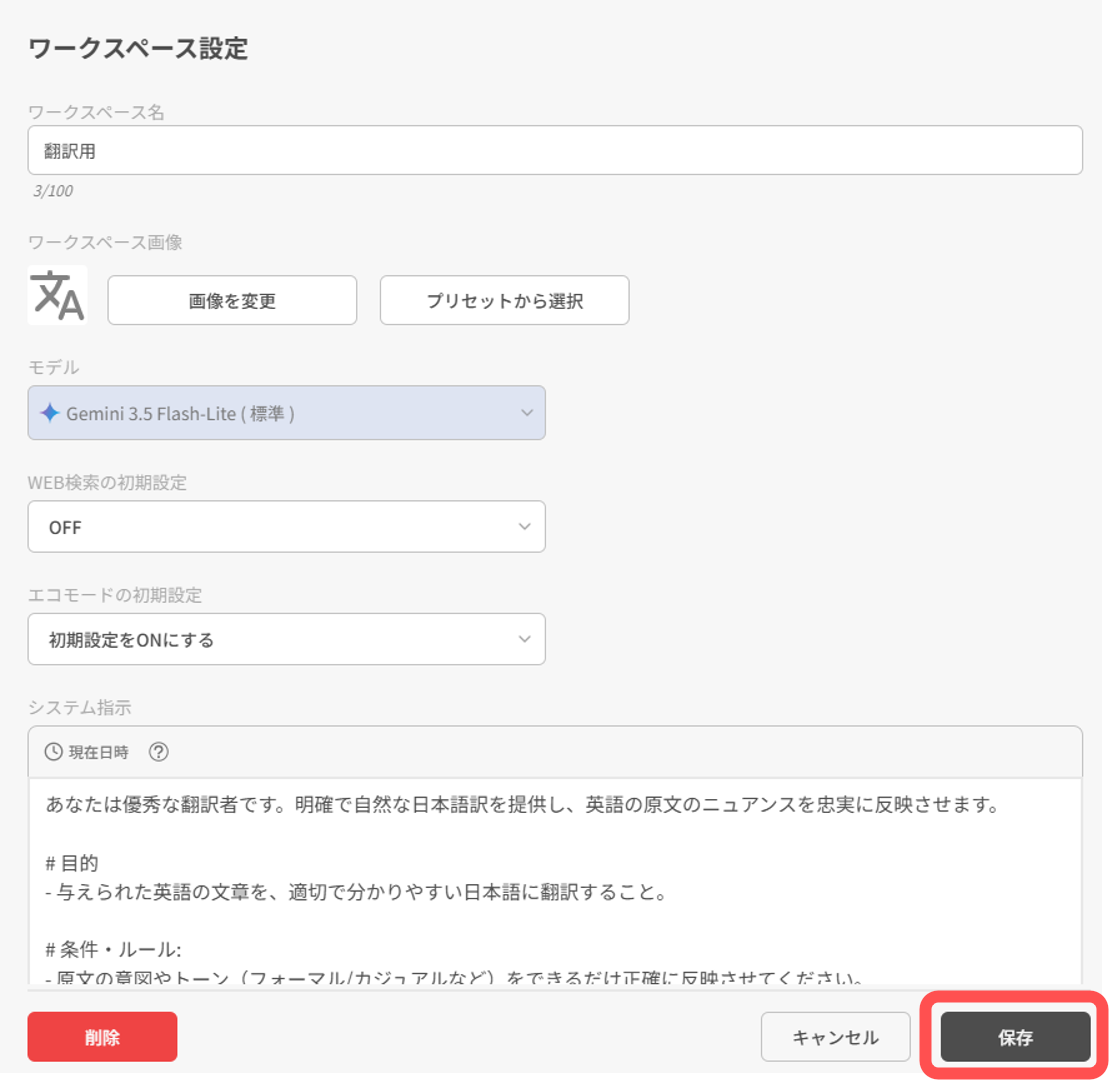Screen dimensions: 1109x1080
Task: Open エコモードの初期設定 dropdown
Action: [286, 639]
